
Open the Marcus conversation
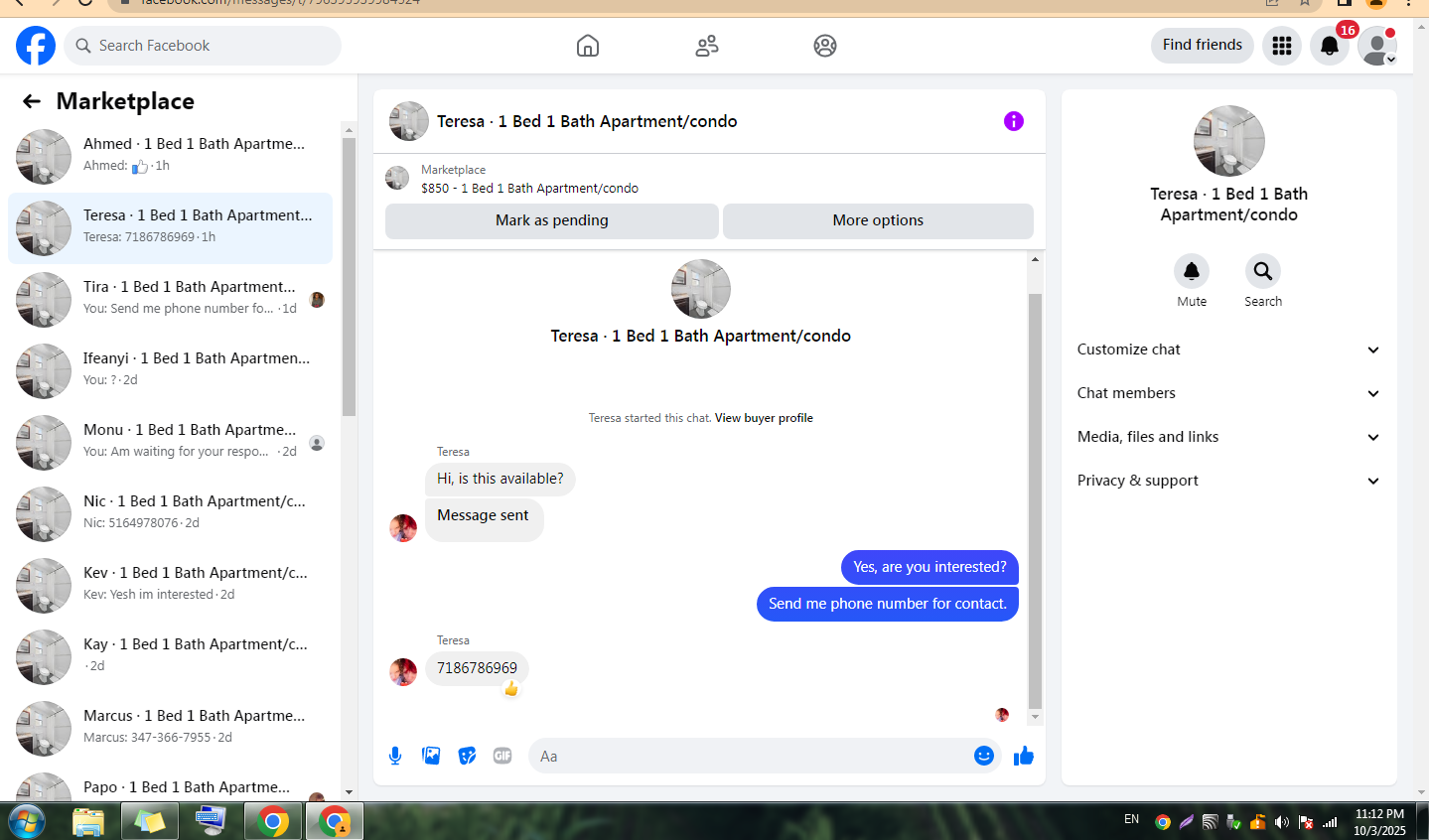coord(170,728)
